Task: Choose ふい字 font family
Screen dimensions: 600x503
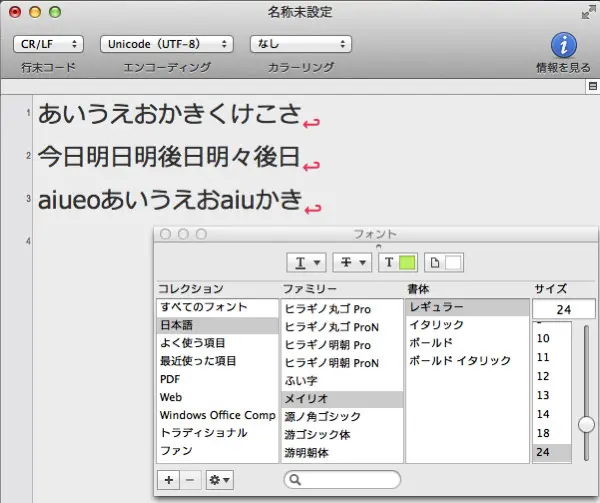Action: pyautogui.click(x=342, y=381)
